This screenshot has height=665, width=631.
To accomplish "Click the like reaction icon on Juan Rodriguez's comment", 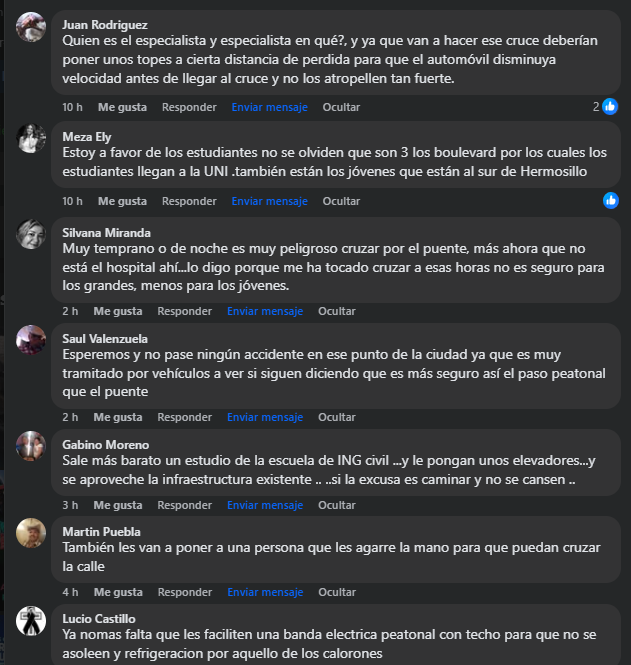I will tap(610, 107).
